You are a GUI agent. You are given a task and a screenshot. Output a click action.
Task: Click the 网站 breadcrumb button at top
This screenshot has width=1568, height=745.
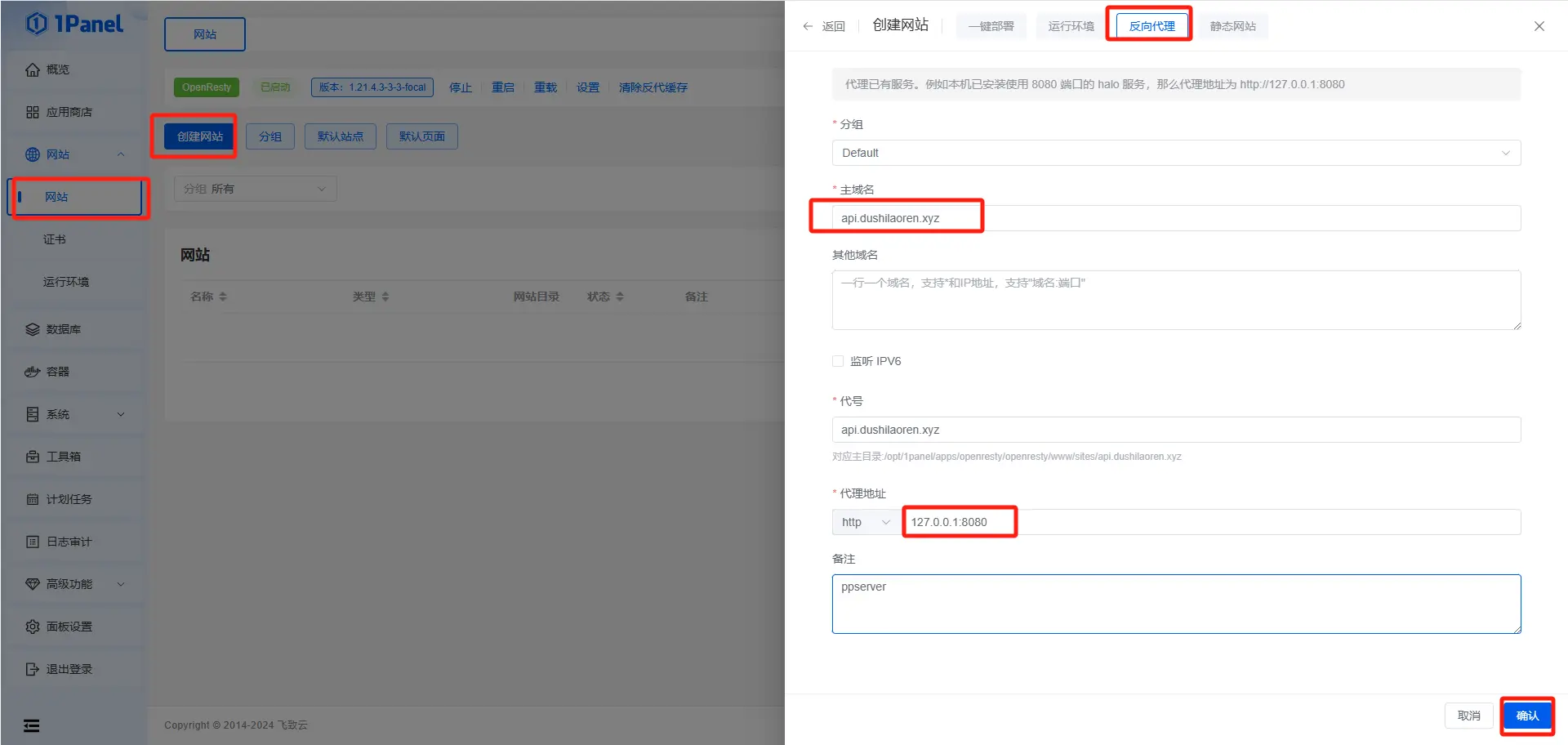click(205, 34)
